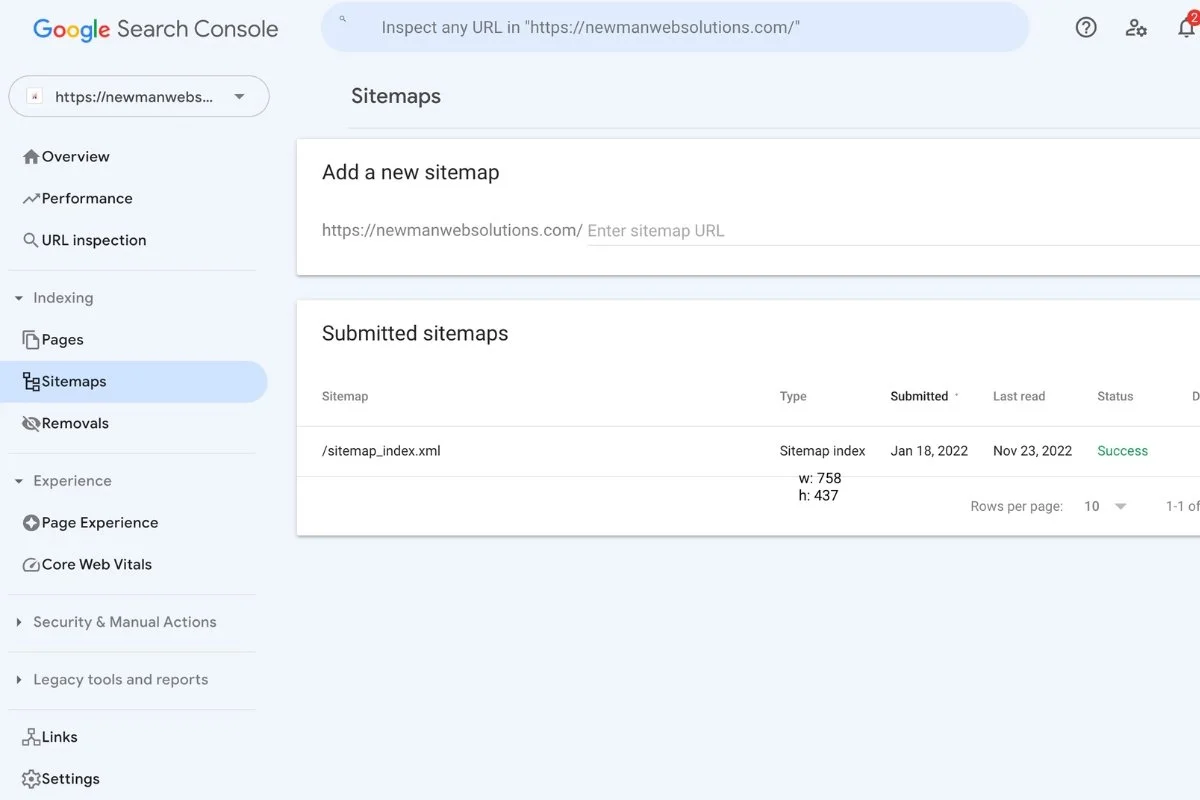This screenshot has height=800, width=1200.
Task: Click the Sitemaps page title
Action: pyautogui.click(x=396, y=97)
